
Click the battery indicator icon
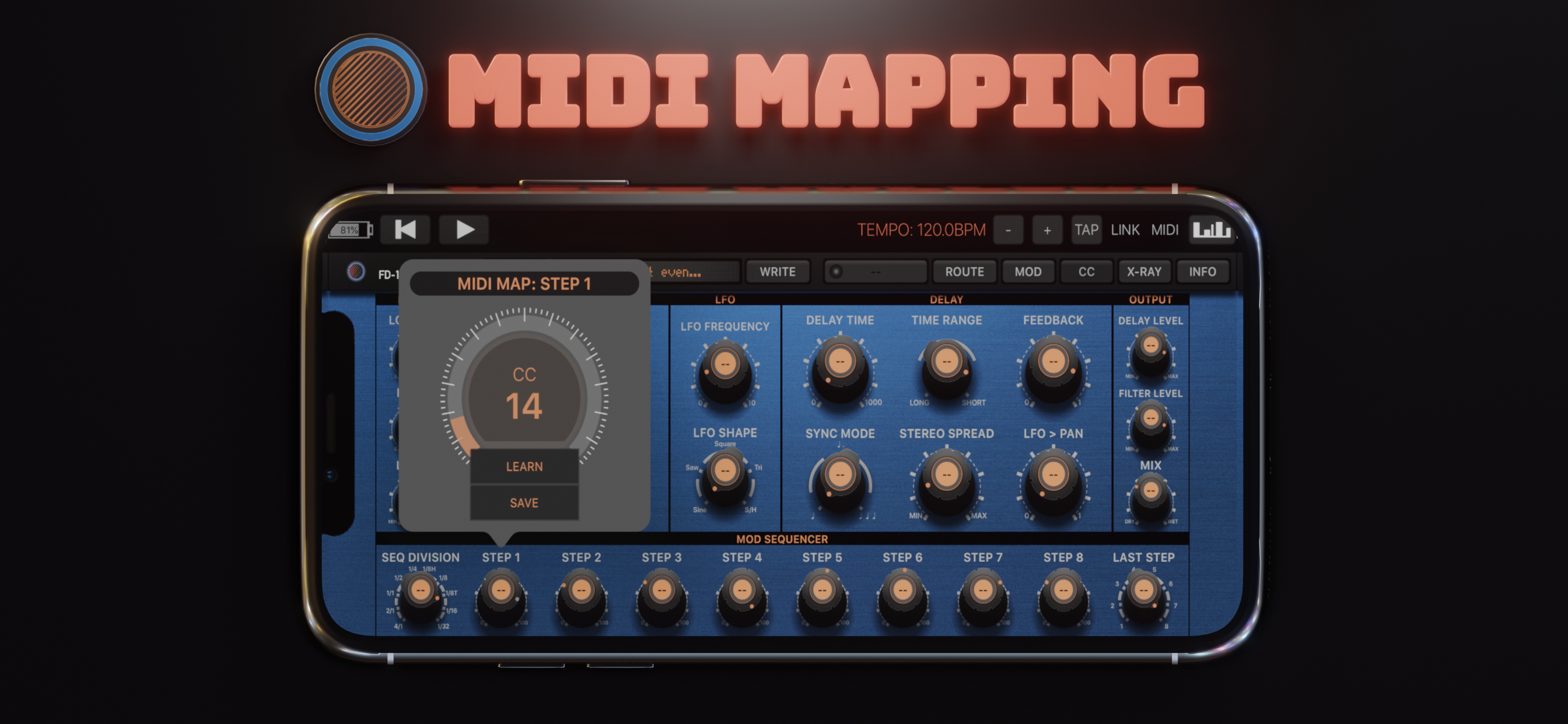pyautogui.click(x=350, y=230)
